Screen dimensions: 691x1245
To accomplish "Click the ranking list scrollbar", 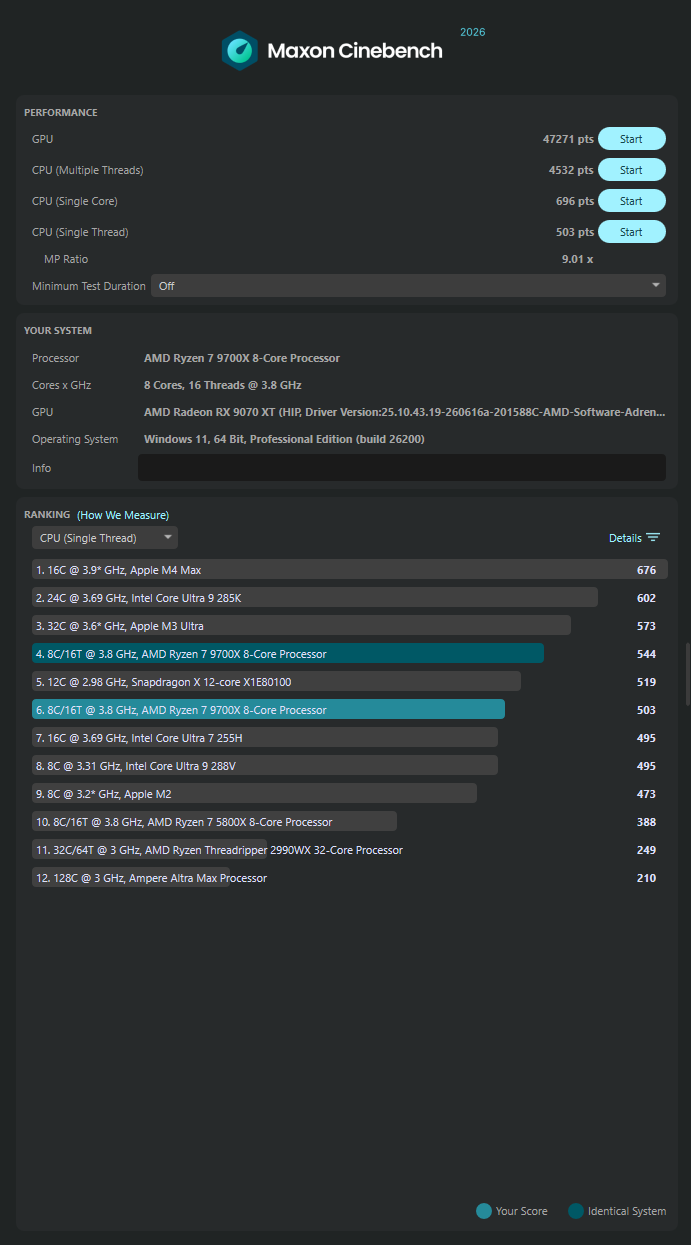I will click(x=686, y=673).
